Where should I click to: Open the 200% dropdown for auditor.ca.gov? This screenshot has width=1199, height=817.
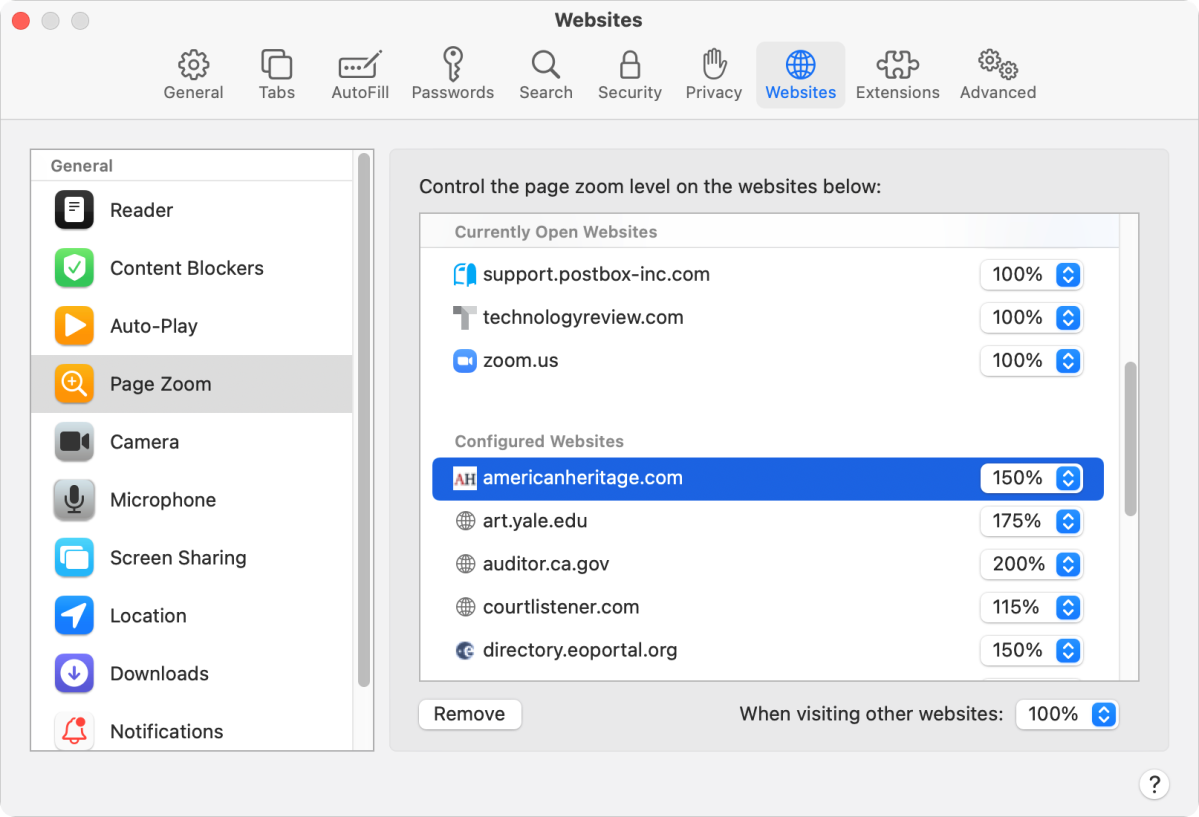[x=1031, y=564]
